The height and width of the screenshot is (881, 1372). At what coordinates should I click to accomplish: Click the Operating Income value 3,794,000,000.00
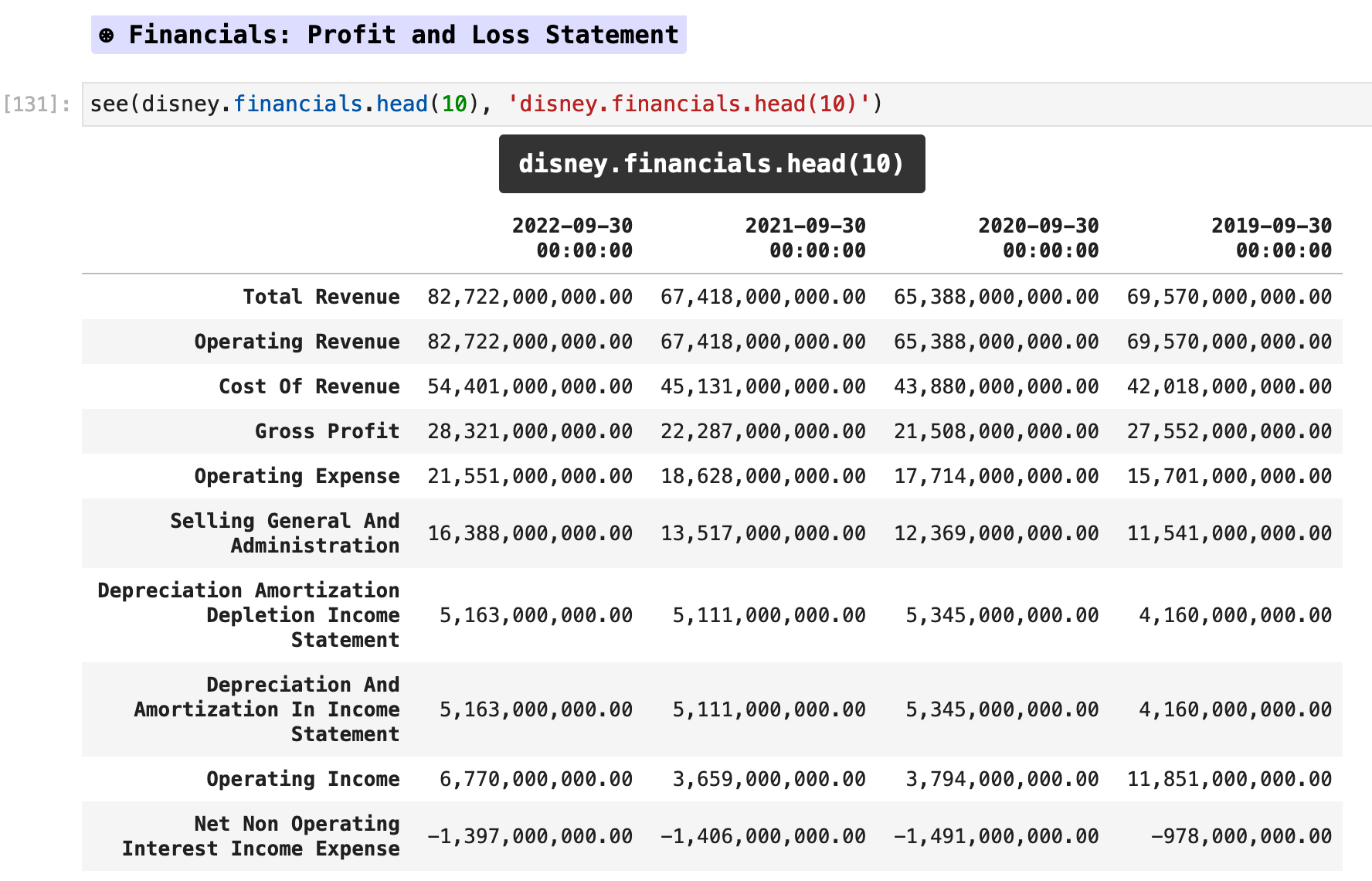[x=1003, y=779]
